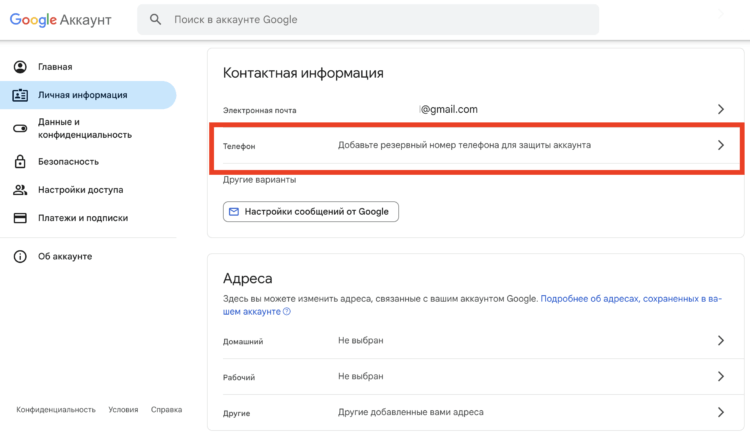Click Добавьте резервный номер телефона text

click(x=464, y=145)
